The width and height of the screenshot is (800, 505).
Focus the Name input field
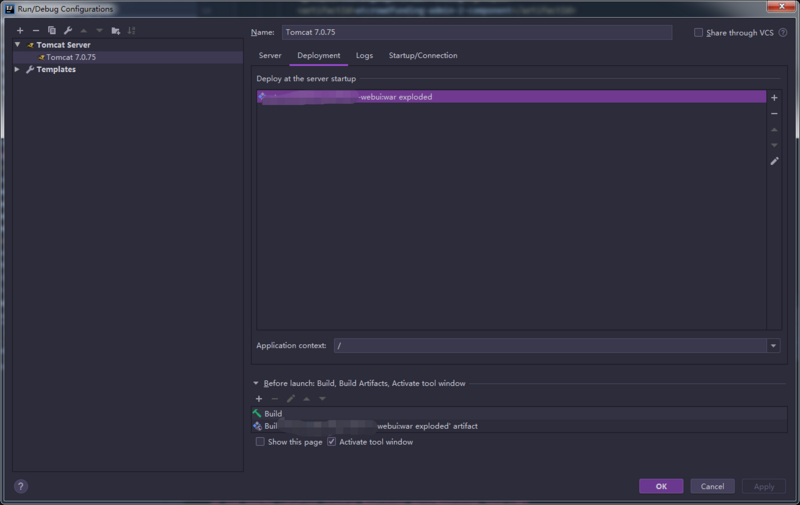coord(477,32)
